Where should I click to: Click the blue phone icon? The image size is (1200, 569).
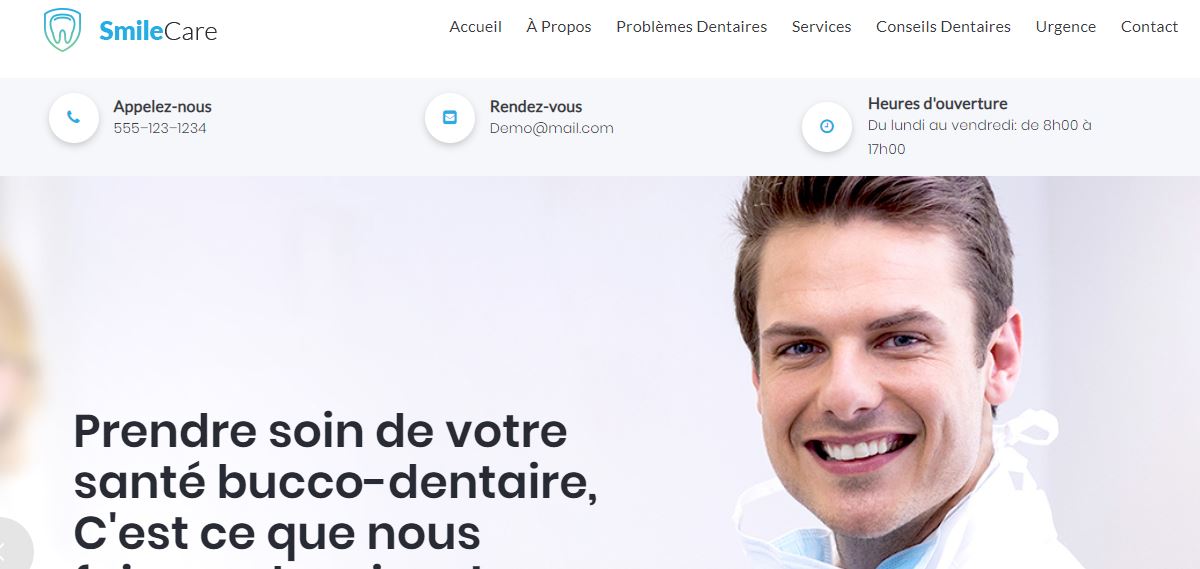click(x=73, y=117)
